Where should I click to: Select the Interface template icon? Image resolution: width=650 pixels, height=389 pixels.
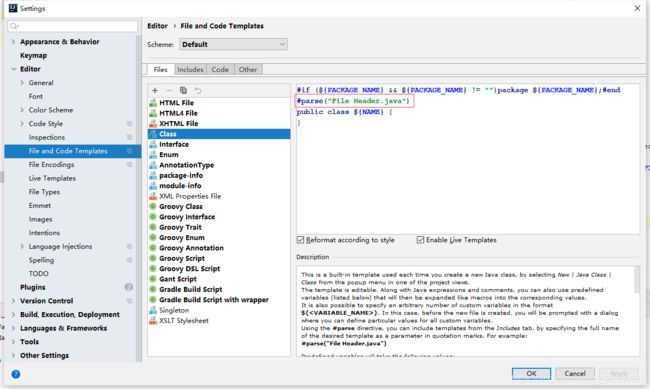(153, 144)
